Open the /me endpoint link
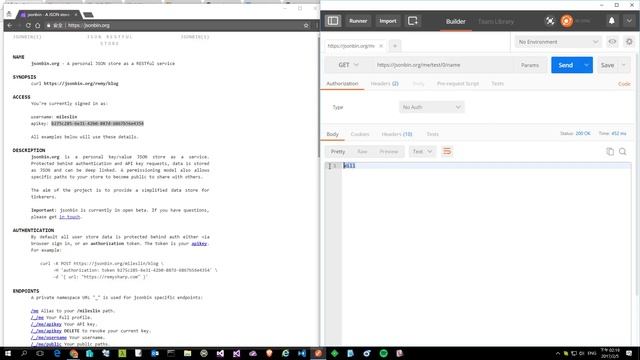The height and width of the screenshot is (360, 640). tap(35, 311)
